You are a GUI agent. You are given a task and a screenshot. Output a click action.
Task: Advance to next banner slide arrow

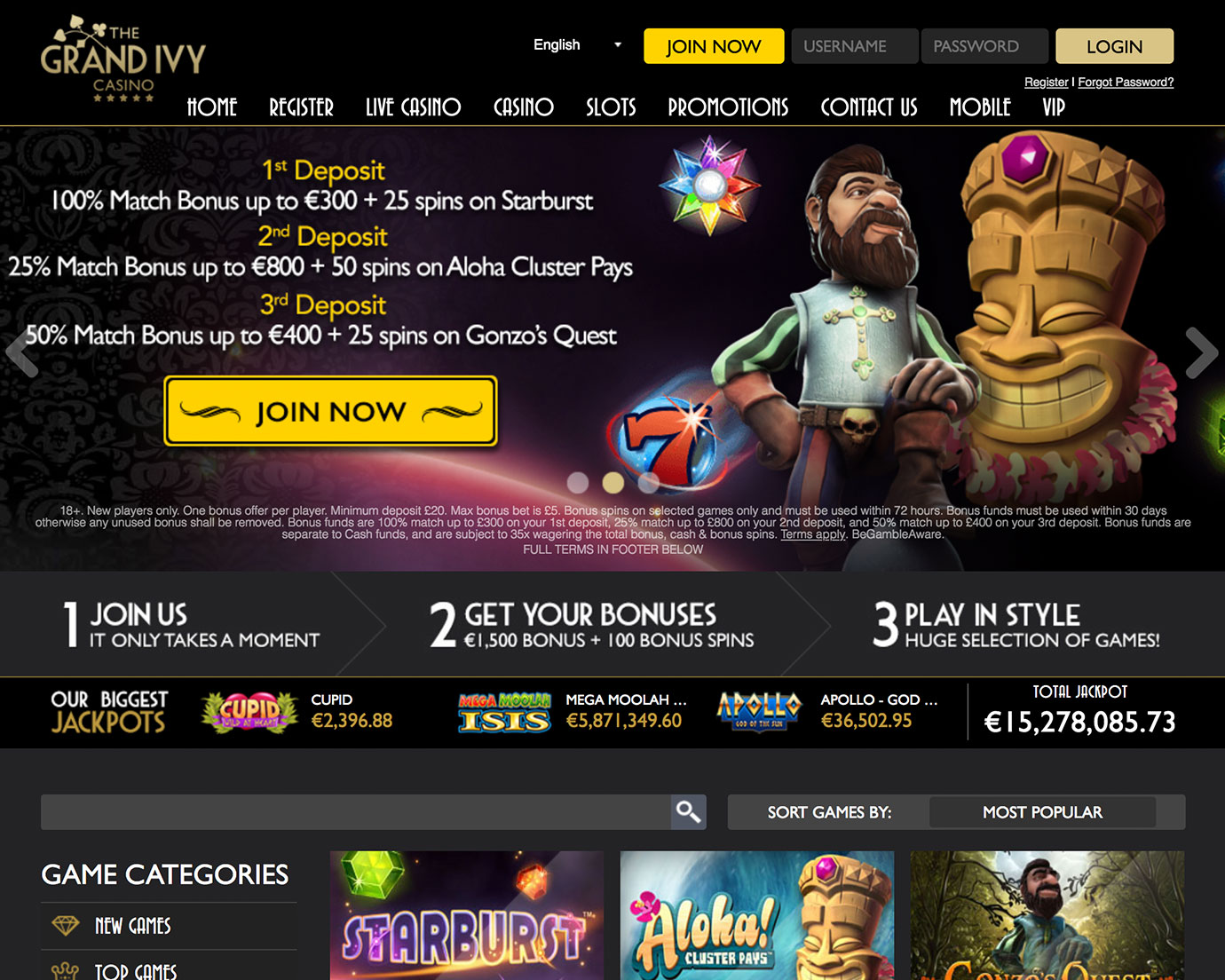click(x=1202, y=352)
